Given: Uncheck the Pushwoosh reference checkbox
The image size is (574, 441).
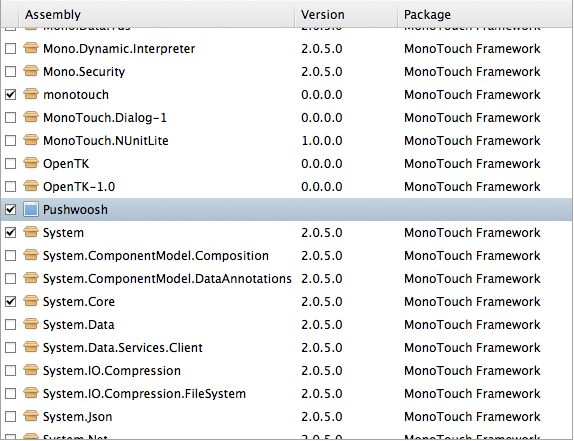Looking at the screenshot, I should [11, 209].
